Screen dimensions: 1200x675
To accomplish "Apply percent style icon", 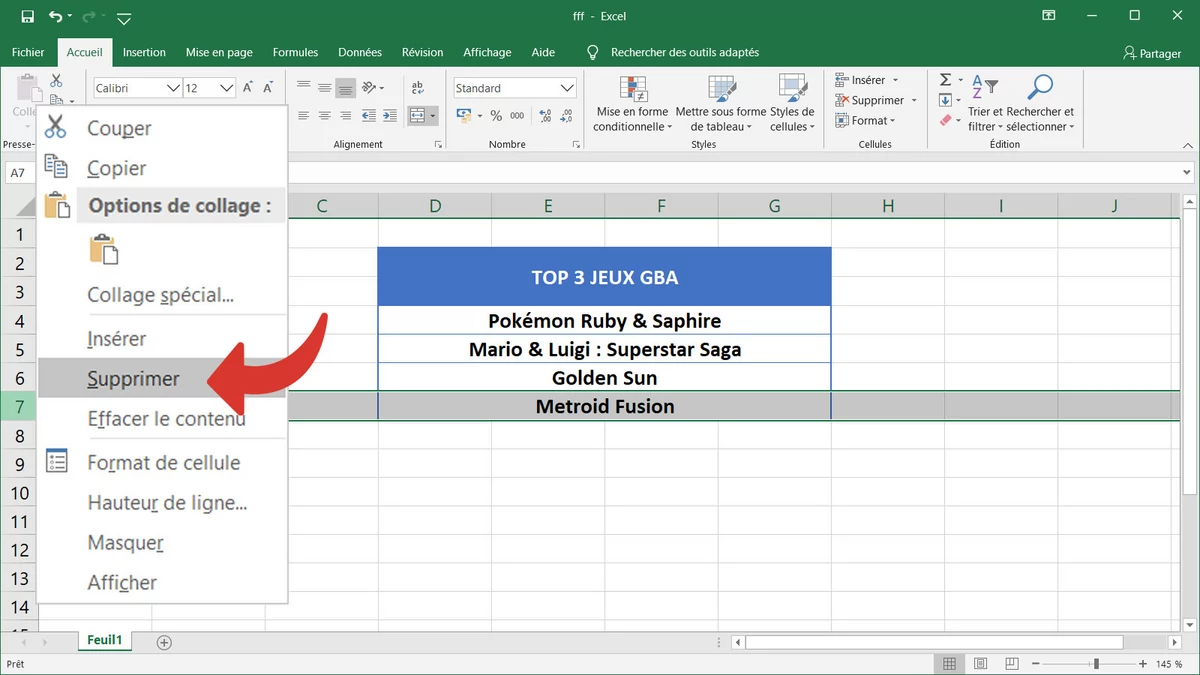I will (496, 116).
